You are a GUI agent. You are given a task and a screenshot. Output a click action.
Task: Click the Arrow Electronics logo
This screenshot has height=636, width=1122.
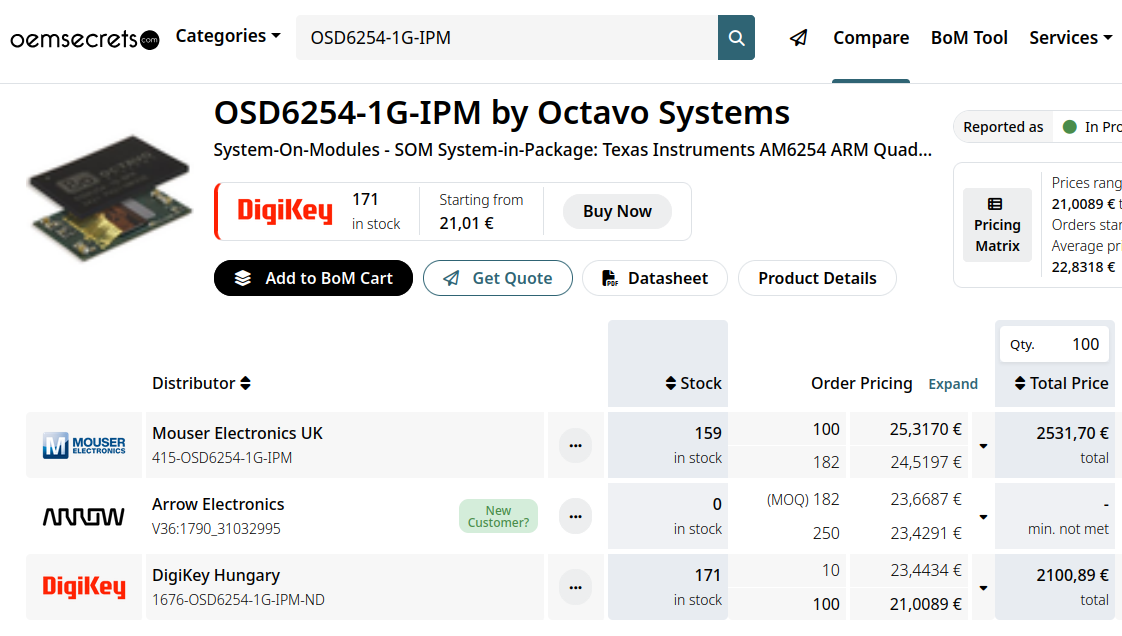pos(84,517)
